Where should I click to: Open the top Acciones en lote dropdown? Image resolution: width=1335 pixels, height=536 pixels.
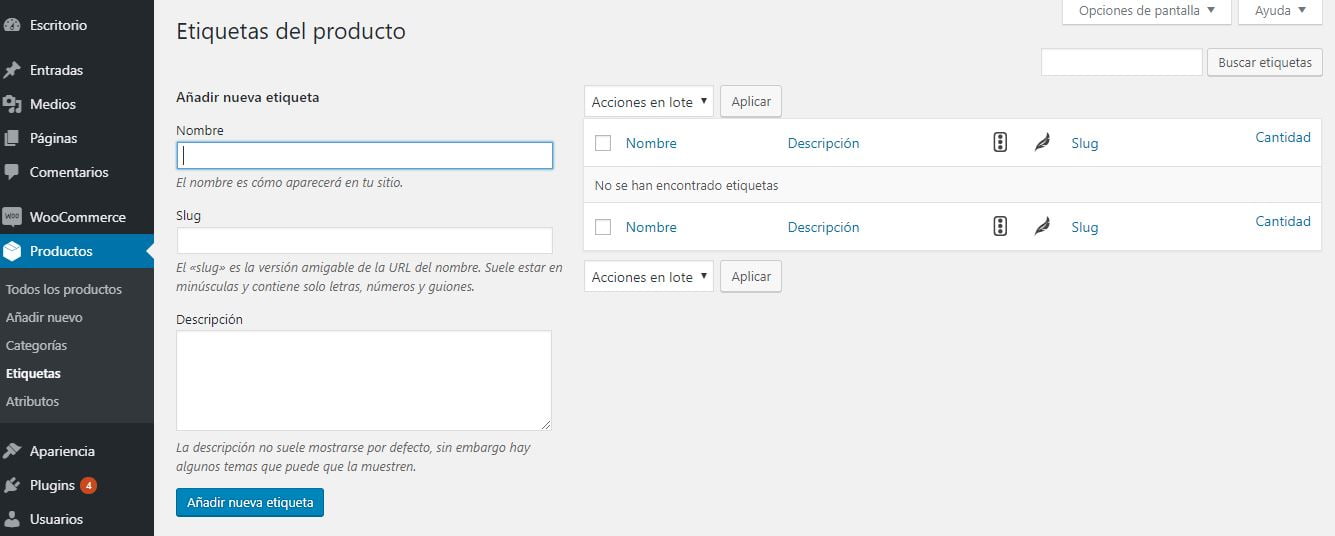[x=649, y=102]
